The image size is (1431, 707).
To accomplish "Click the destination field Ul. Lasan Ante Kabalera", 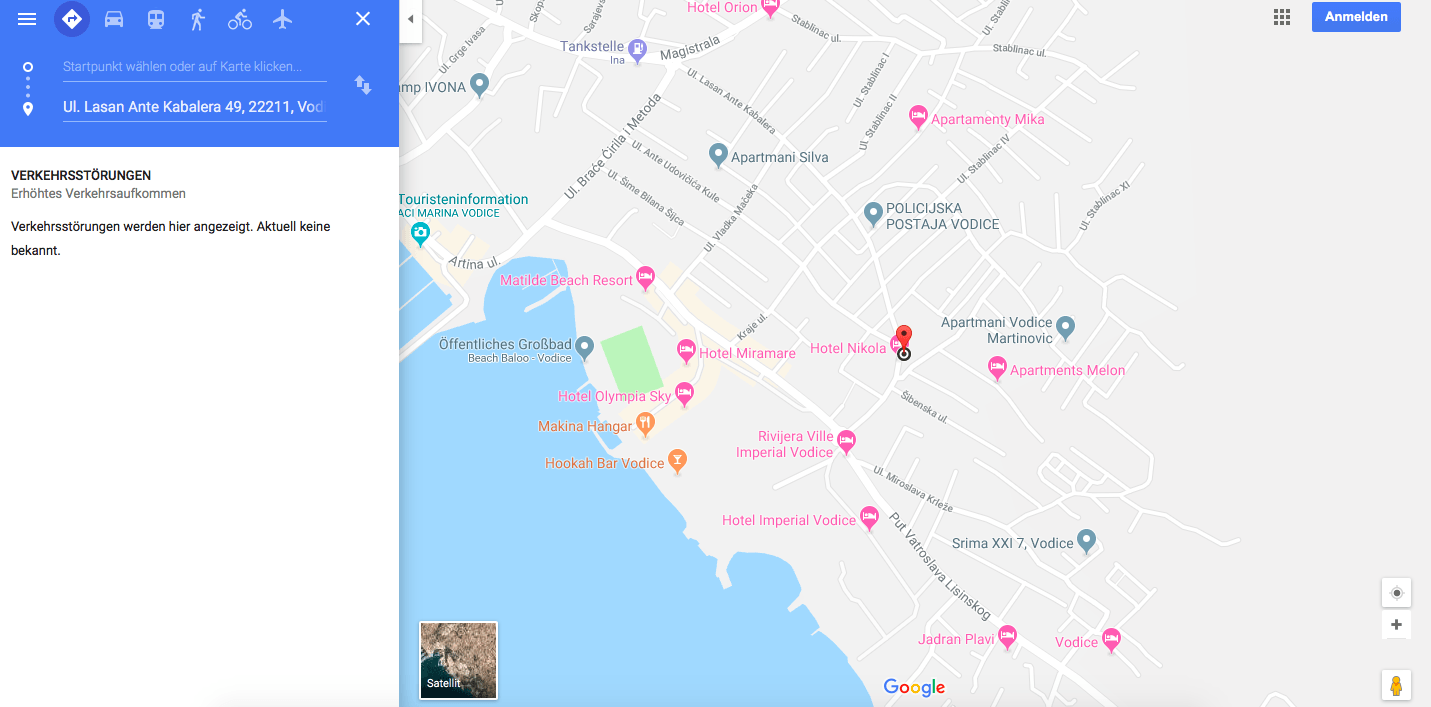I will point(194,107).
